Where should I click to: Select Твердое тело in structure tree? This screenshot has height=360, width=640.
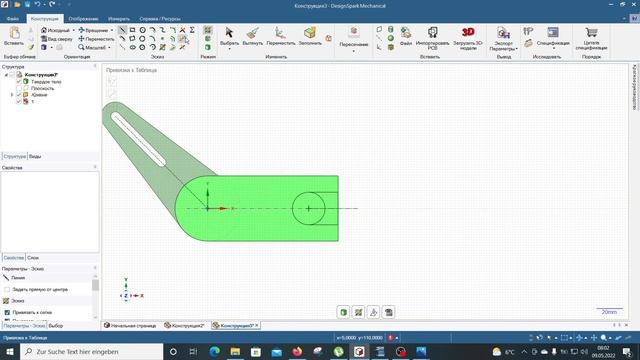tap(46, 82)
